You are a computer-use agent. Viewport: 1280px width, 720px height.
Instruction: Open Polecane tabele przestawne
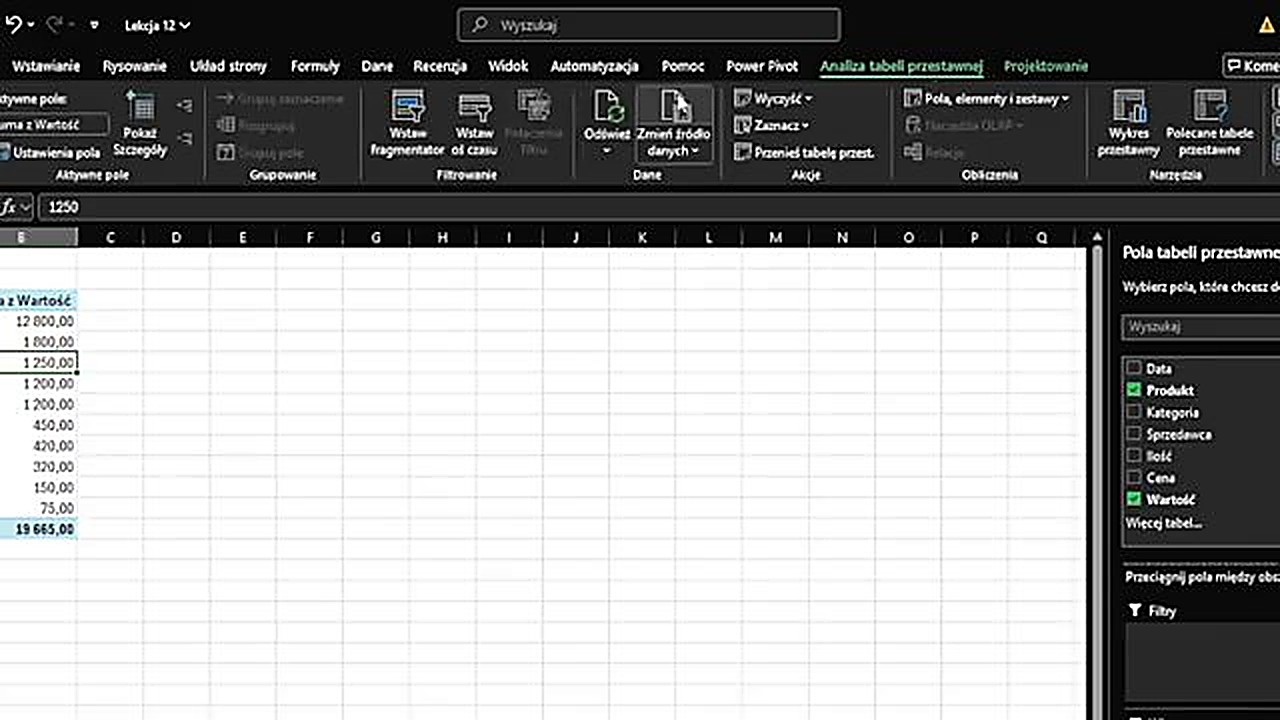(1209, 108)
